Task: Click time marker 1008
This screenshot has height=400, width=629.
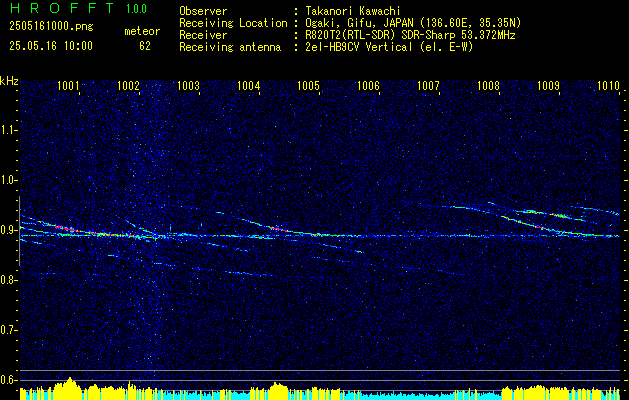Action: pyautogui.click(x=489, y=85)
